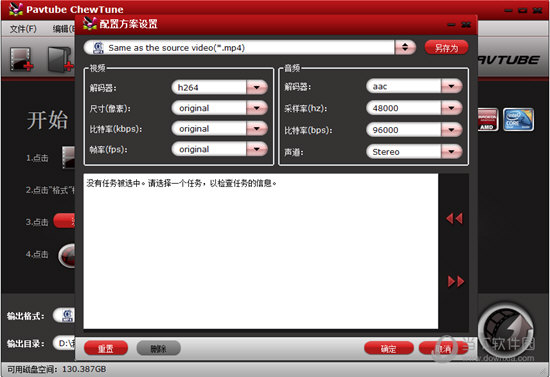550x377 pixels.
Task: Click the 输出格式 format field in main window
Action: [x=64, y=315]
